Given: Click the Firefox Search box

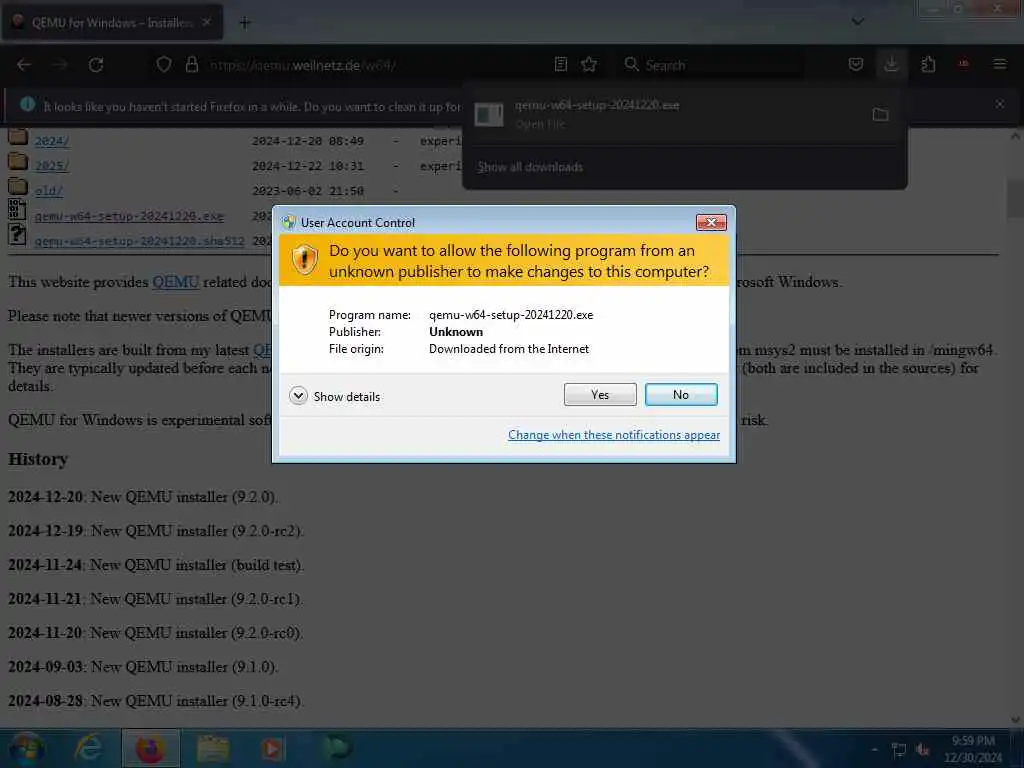Looking at the screenshot, I should coord(712,65).
